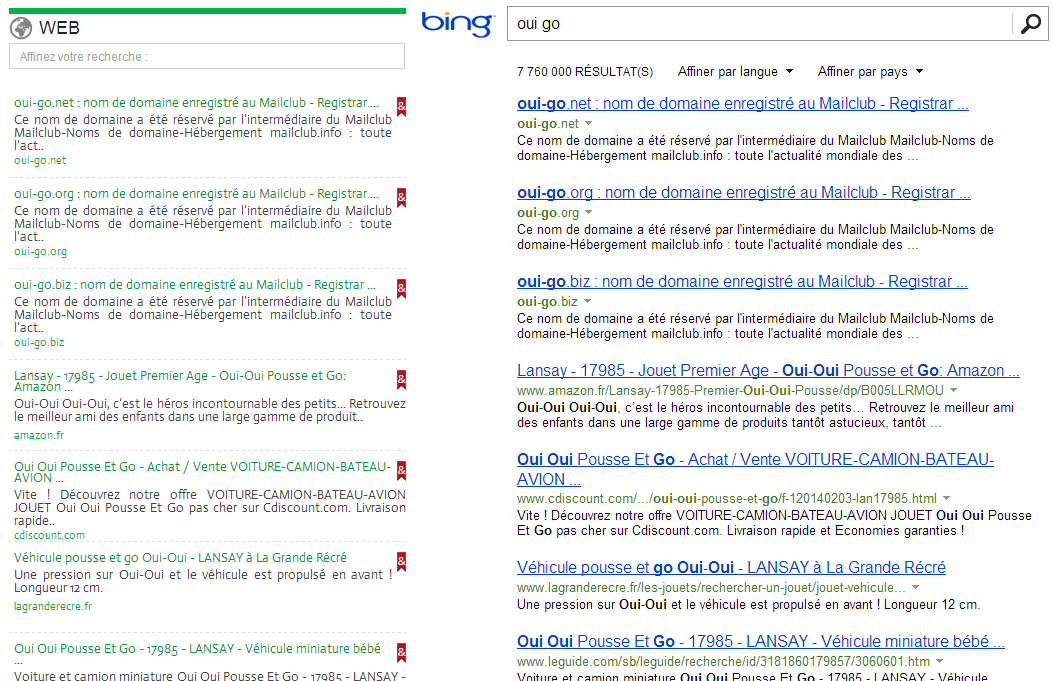Click the small oui-go.biz URL in the WEB panel
Image resolution: width=1053 pixels, height=681 pixels.
(39, 343)
